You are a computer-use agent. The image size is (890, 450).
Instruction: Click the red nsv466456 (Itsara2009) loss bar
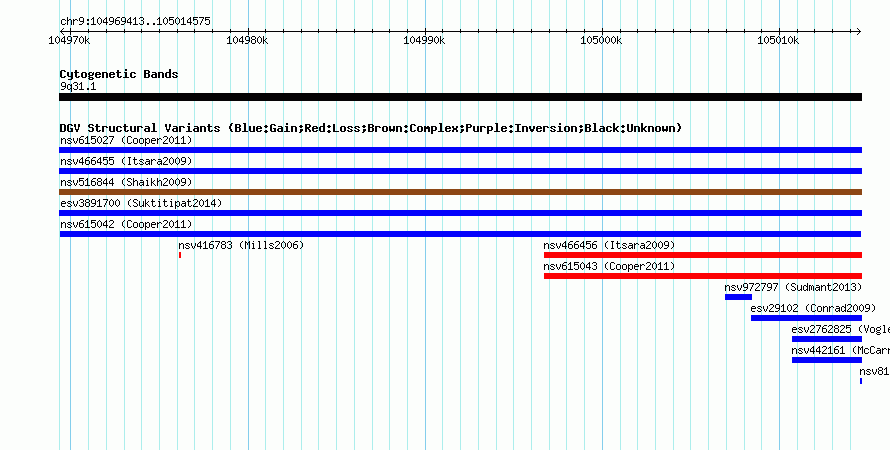703,255
